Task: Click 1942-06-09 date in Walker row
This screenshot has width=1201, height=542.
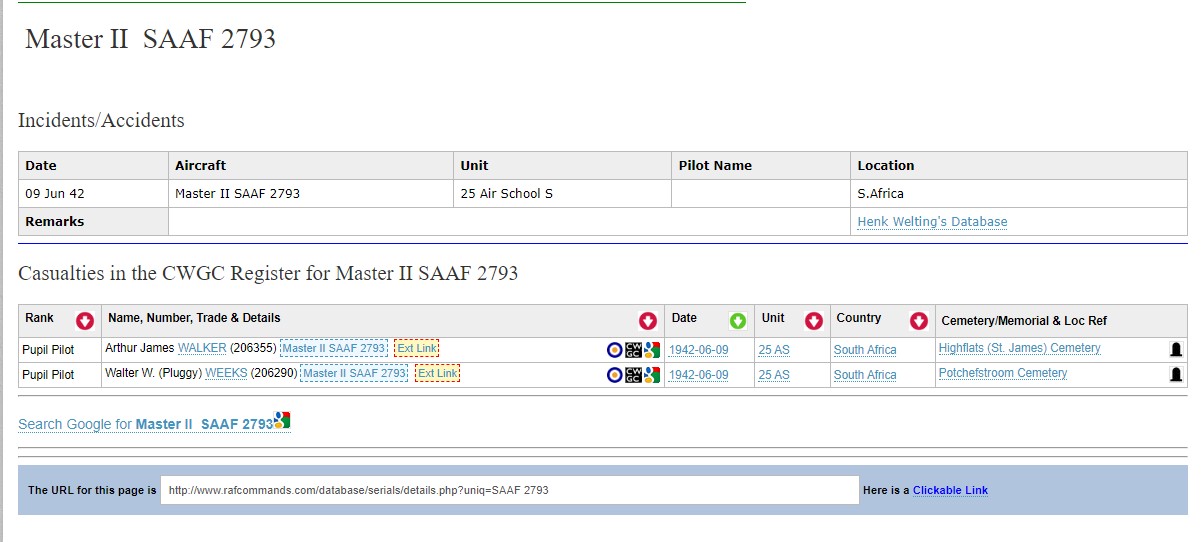Action: (x=698, y=350)
